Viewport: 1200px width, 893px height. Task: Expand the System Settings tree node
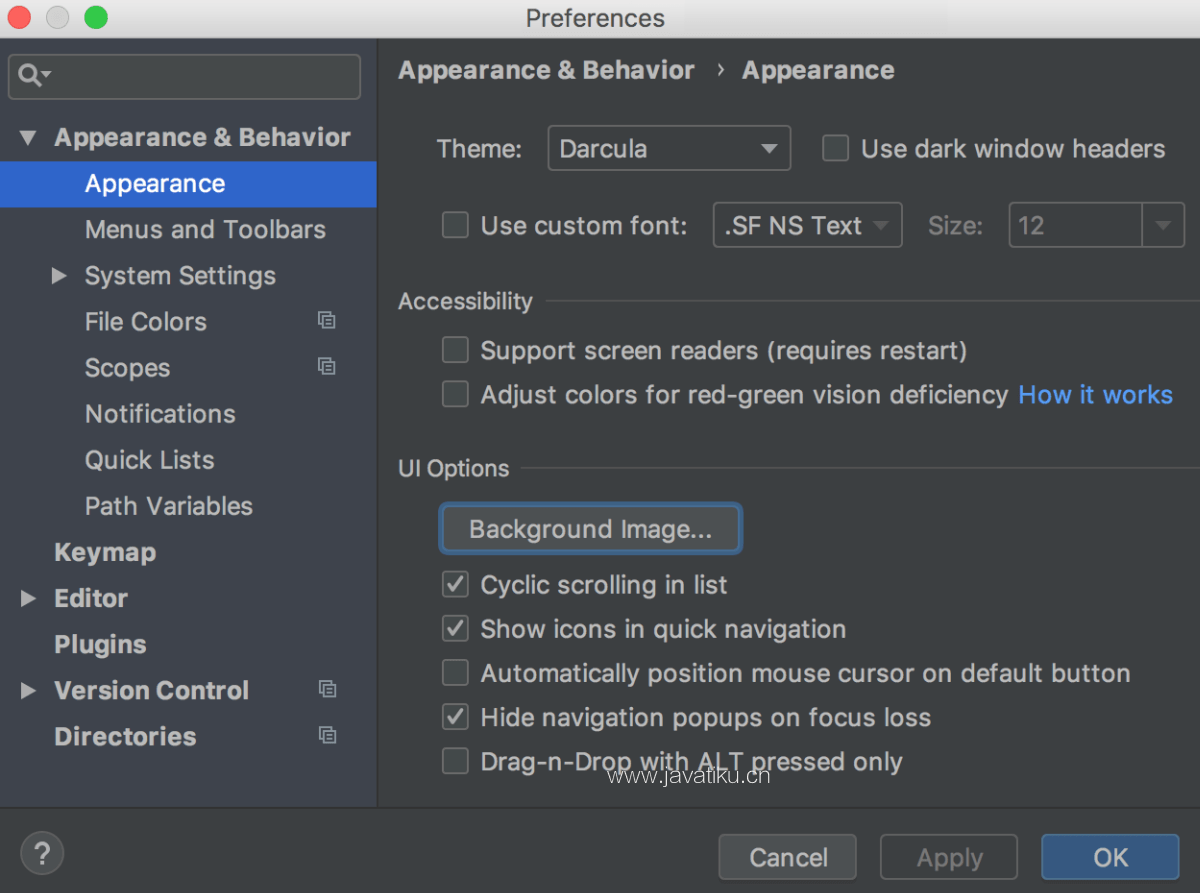pos(59,275)
